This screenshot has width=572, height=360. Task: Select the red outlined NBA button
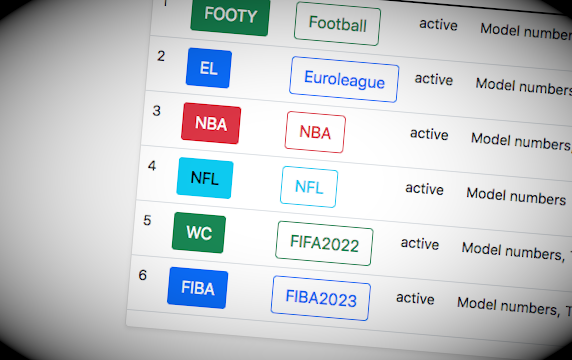(x=315, y=132)
